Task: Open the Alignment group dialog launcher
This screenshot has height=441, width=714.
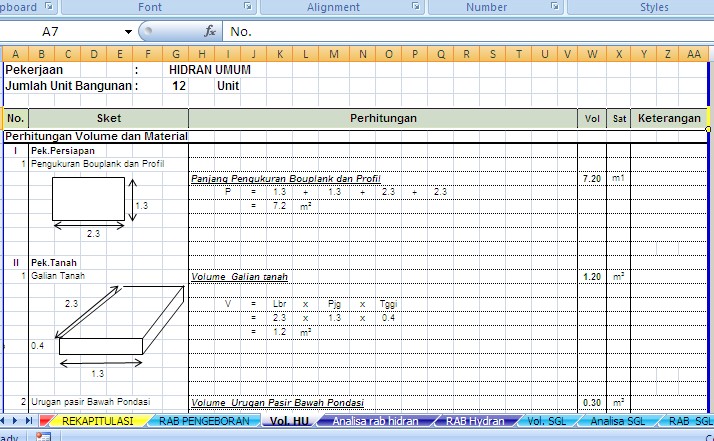Action: coord(416,6)
